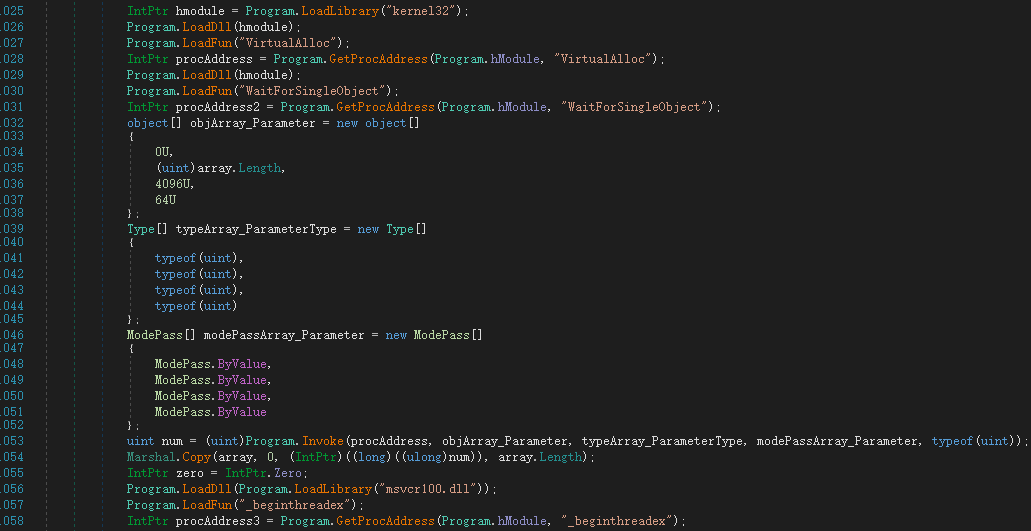Click "WaitForSingleObject" string inside GetProcAddress call
The image size is (1031, 531).
[x=637, y=107]
